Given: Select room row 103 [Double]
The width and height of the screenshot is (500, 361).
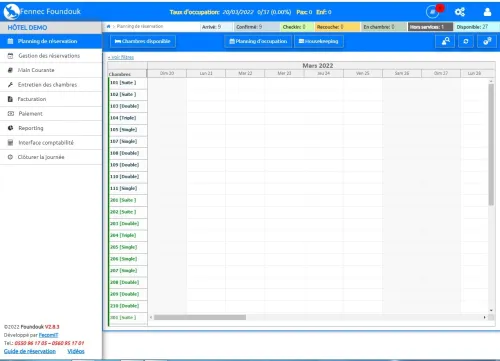Looking at the screenshot, I should coord(128,106).
